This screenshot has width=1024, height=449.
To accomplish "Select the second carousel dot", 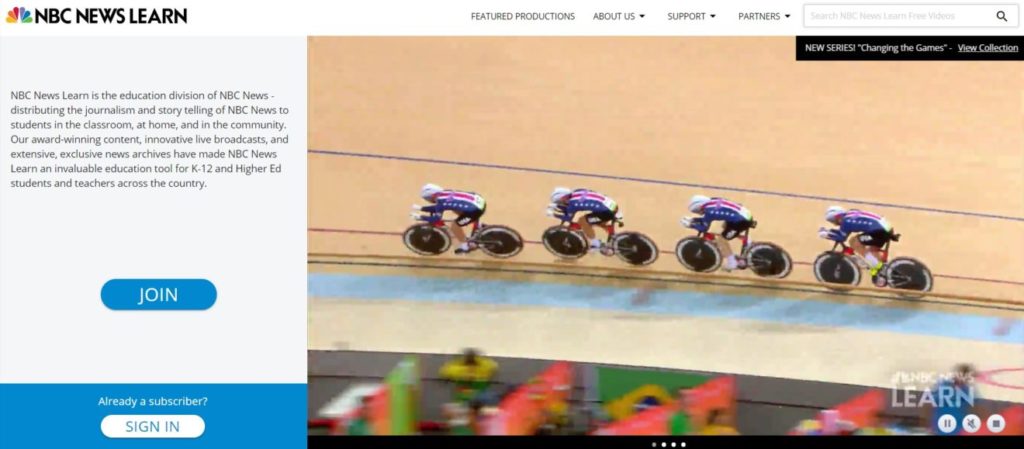I will [664, 444].
